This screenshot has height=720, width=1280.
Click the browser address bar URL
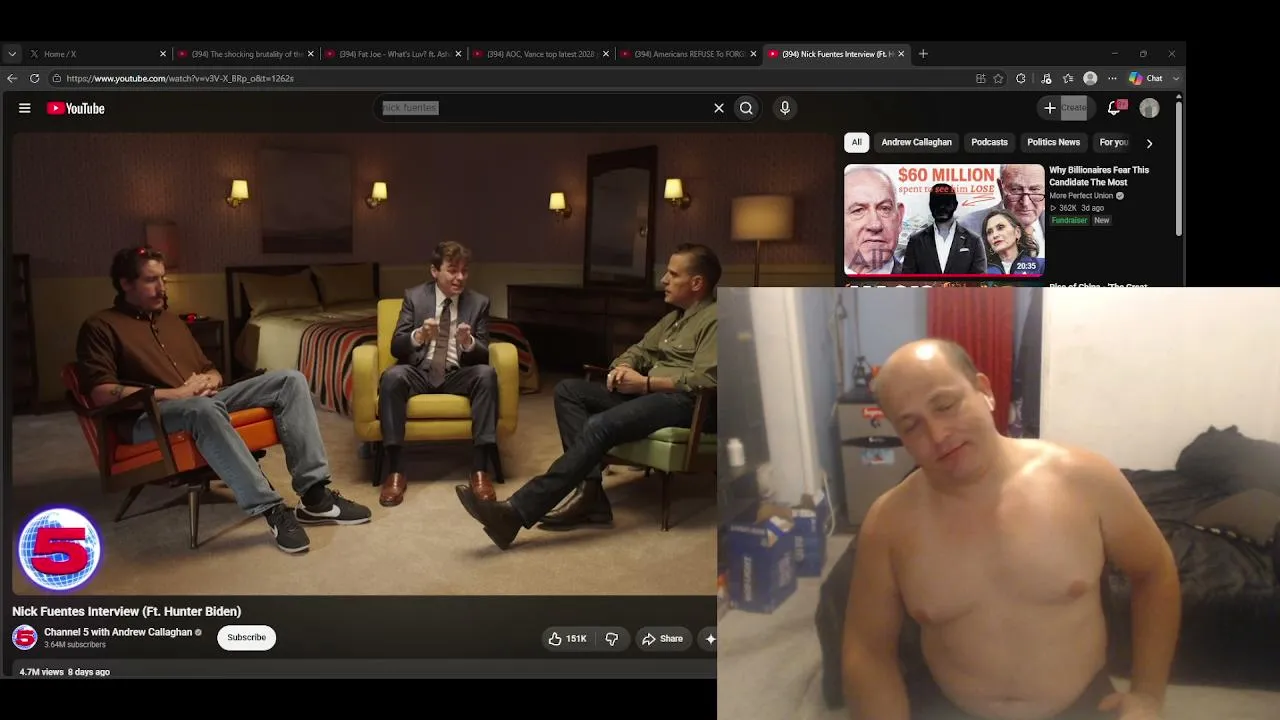[x=180, y=78]
